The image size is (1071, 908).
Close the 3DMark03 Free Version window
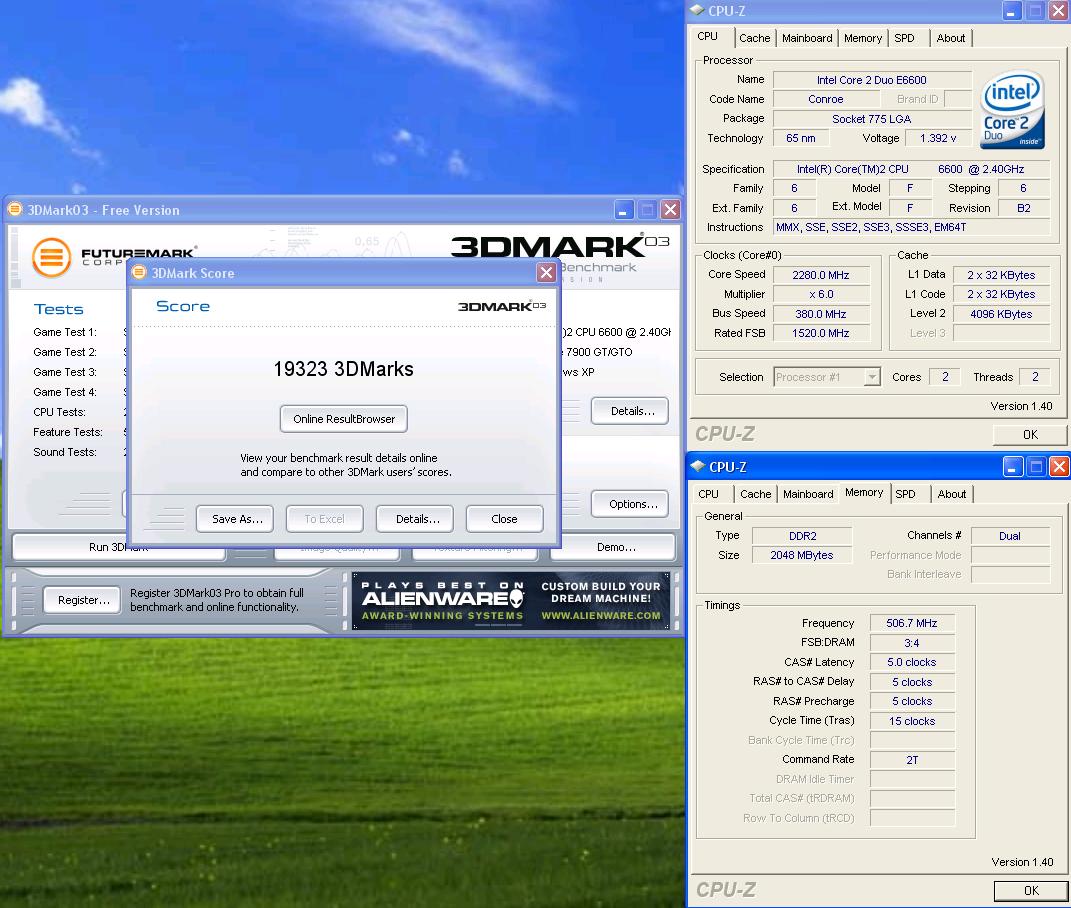(671, 210)
